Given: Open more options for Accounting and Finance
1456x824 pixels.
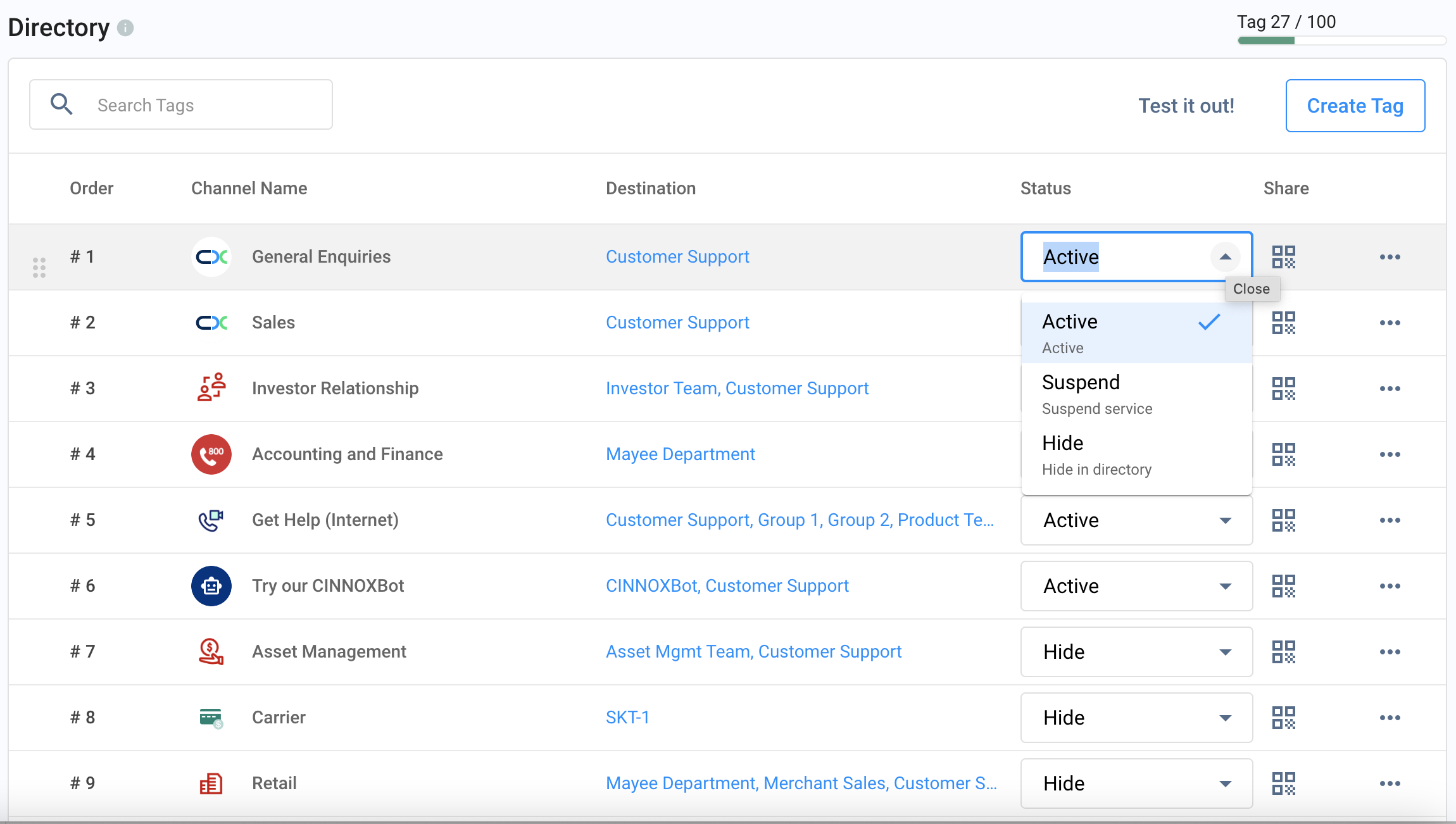Looking at the screenshot, I should point(1390,454).
